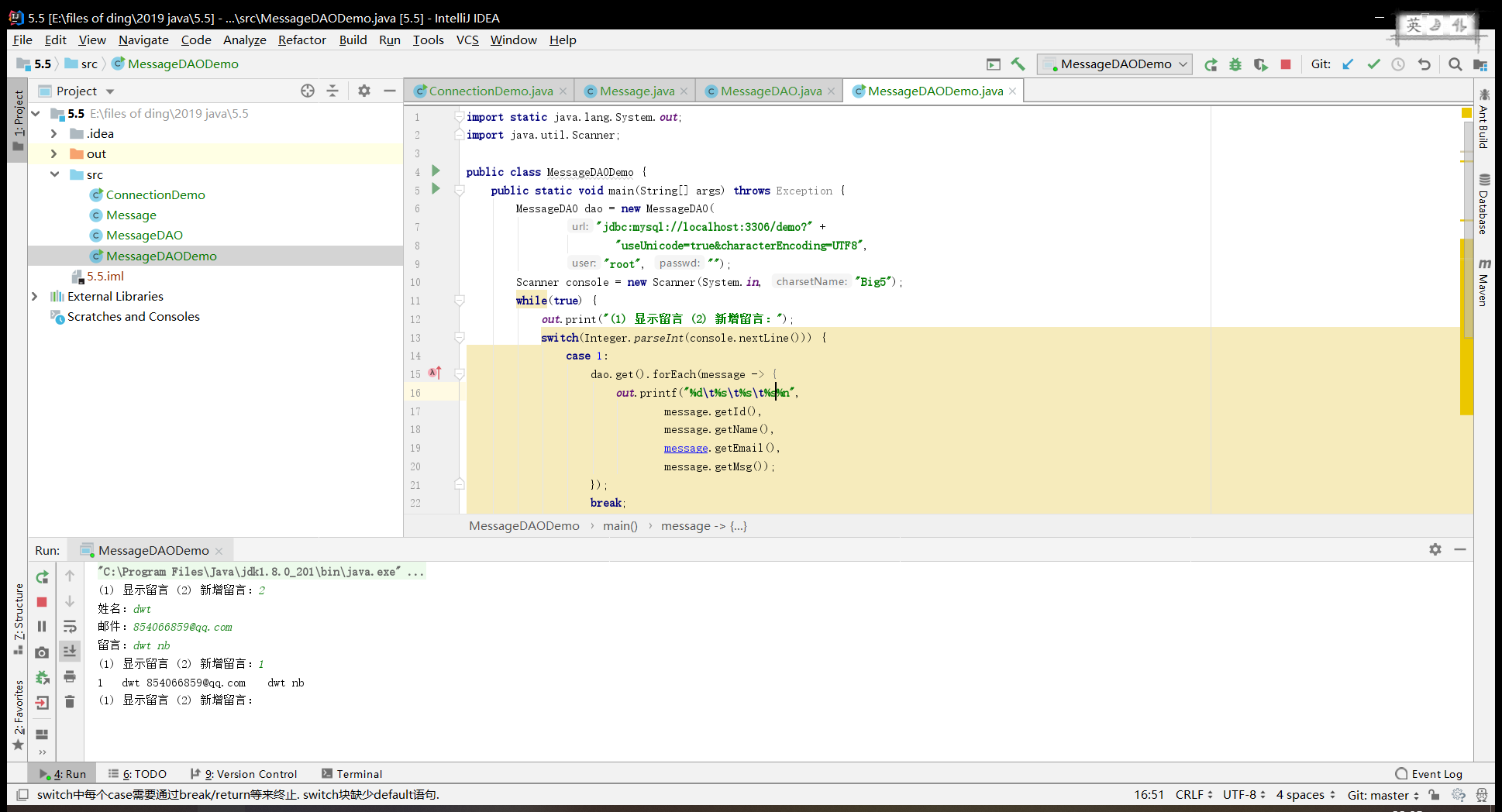Collapse all in Project panel
1502x812 pixels.
[332, 91]
